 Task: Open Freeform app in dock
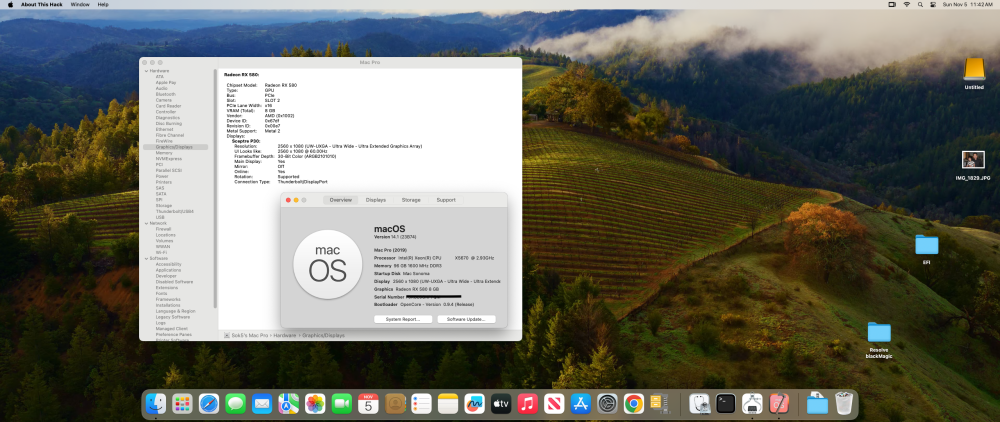pyautogui.click(x=474, y=404)
